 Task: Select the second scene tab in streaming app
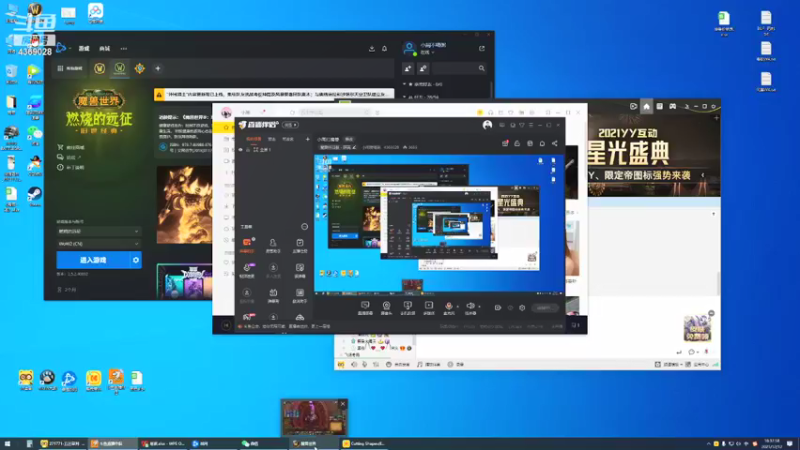[x=272, y=139]
